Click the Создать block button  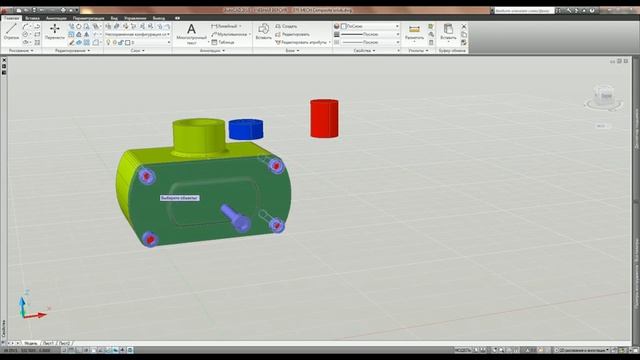[x=286, y=26]
